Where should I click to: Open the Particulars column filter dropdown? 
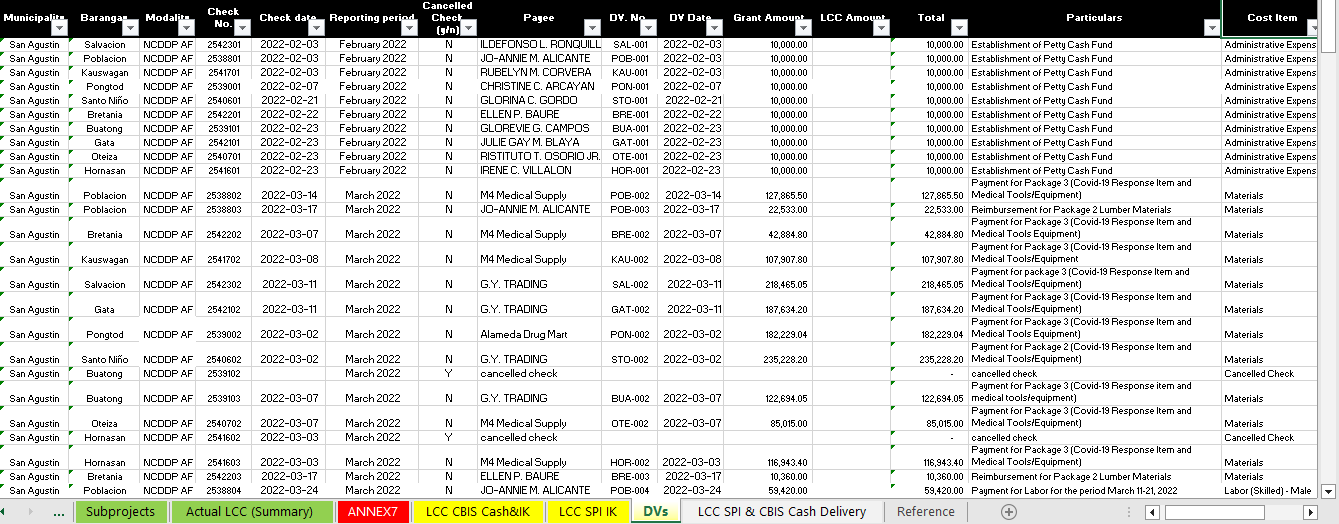click(x=1212, y=29)
